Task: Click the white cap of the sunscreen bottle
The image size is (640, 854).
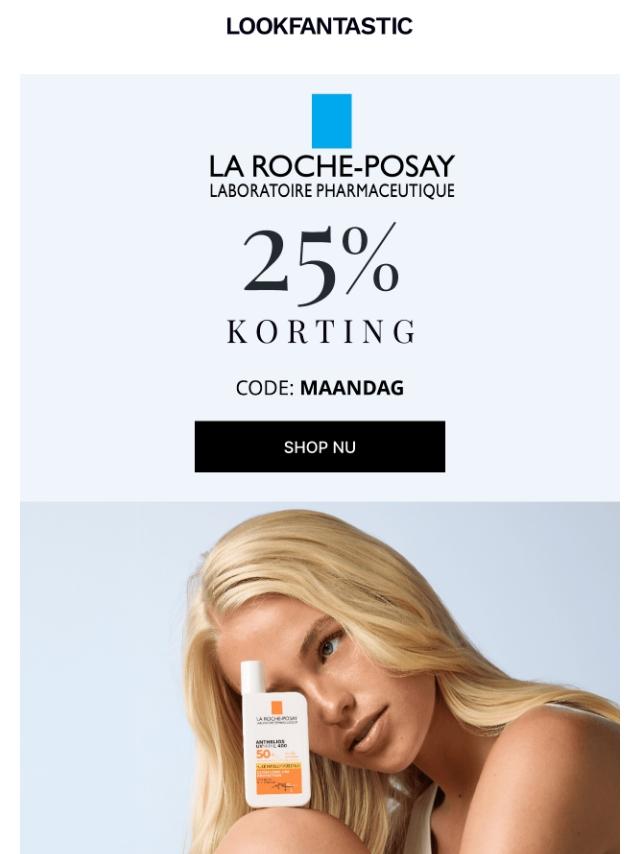Action: tap(253, 676)
